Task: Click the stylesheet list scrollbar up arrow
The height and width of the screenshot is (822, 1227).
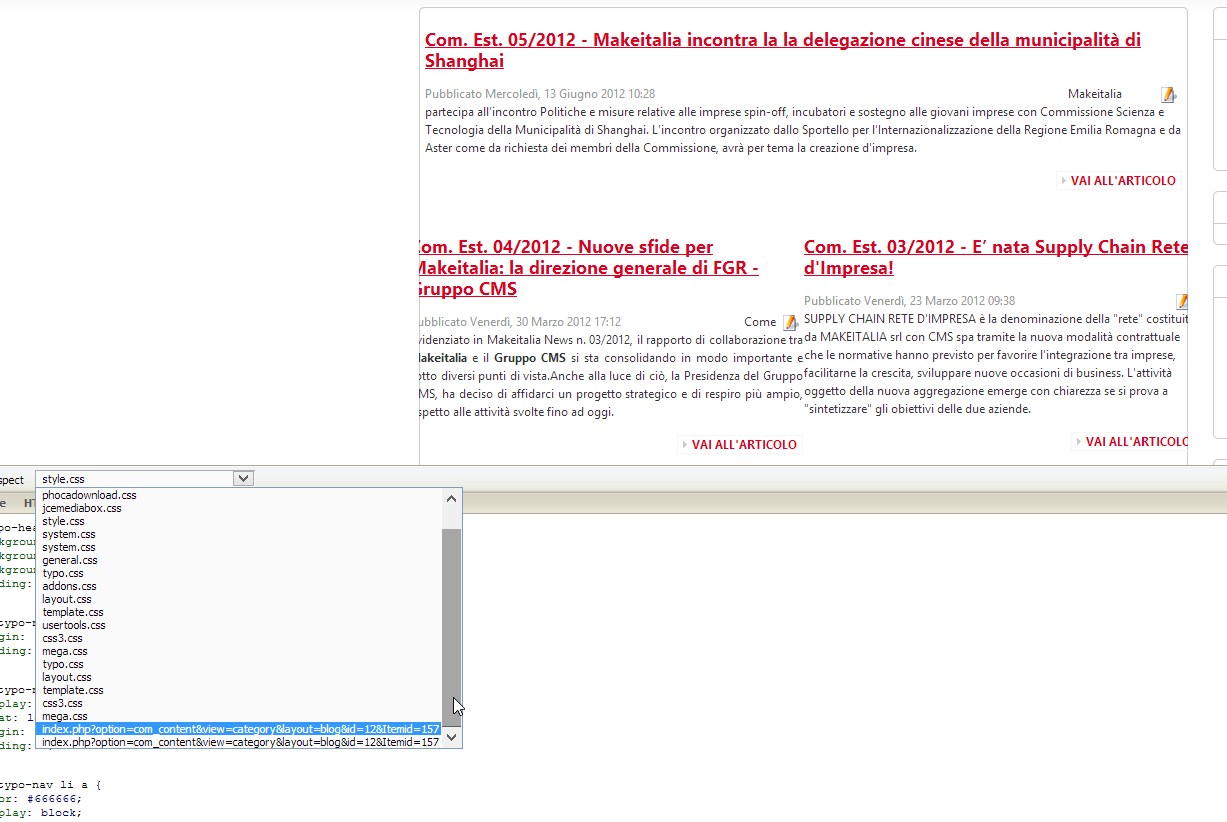Action: point(451,498)
